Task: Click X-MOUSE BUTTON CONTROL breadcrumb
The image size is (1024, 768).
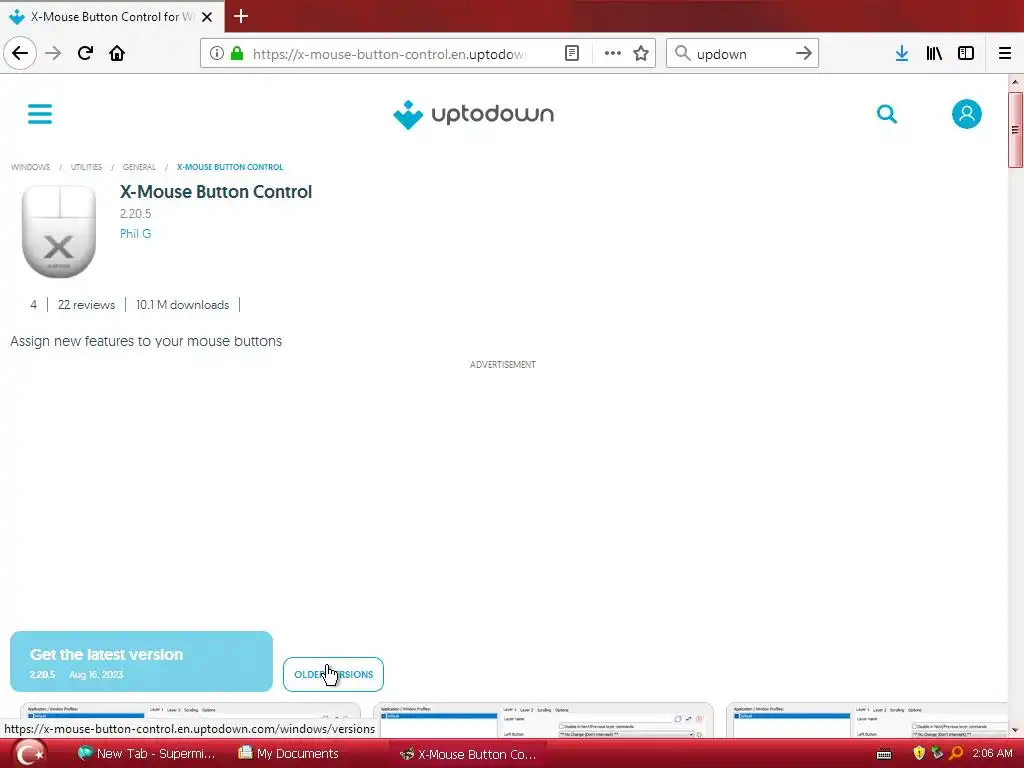Action: pyautogui.click(x=230, y=167)
